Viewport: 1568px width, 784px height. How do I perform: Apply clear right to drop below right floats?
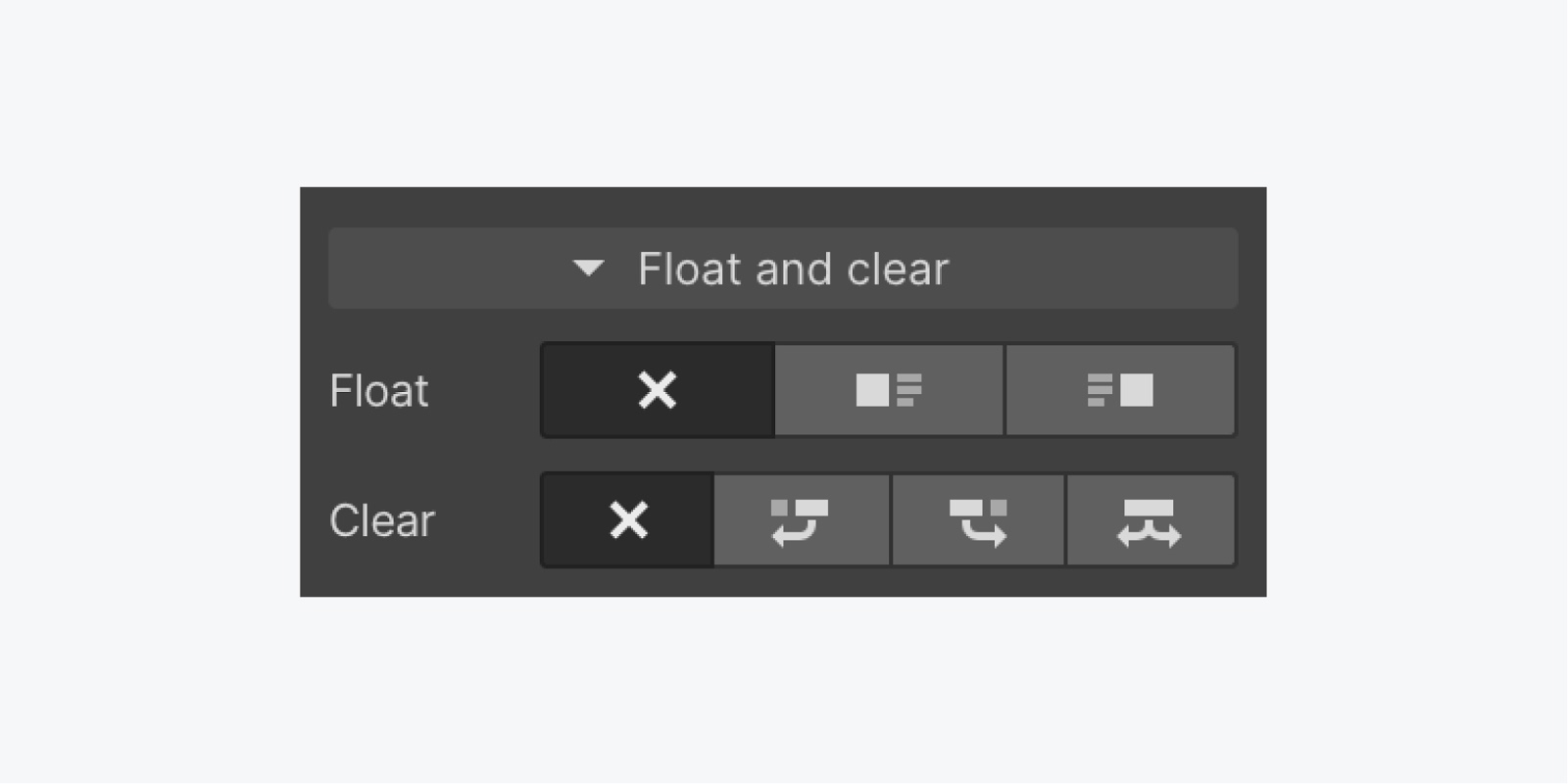978,520
